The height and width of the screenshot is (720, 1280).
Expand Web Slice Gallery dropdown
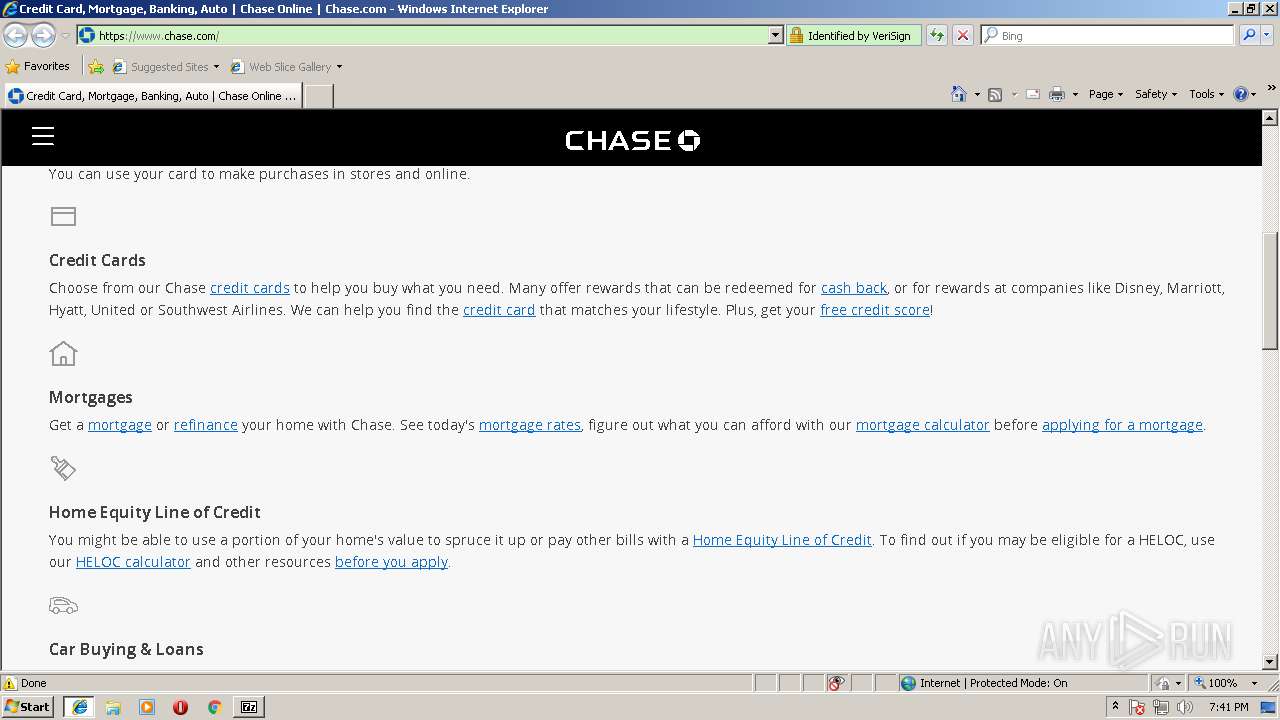coord(339,67)
